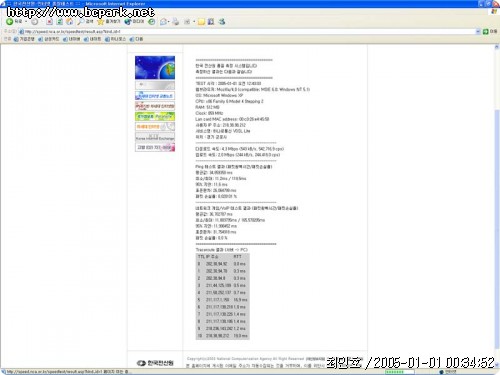
Task: Click the blue space and earth banner image
Action: 155,68
